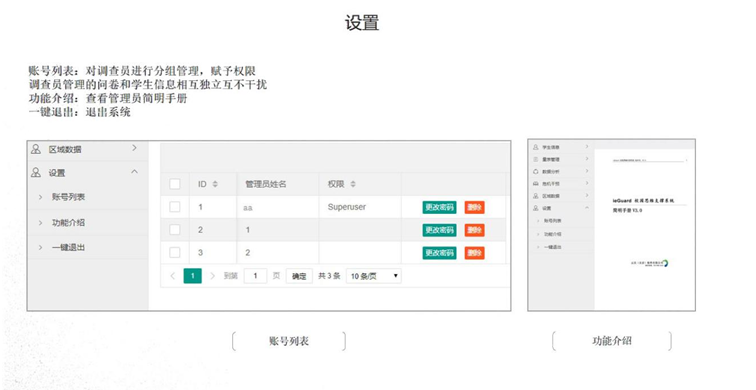Check the box for row ID 1

tap(175, 207)
